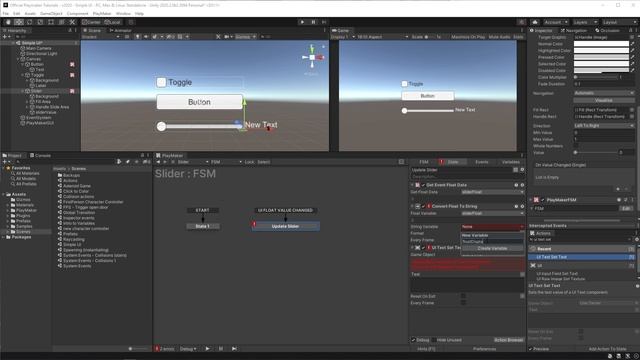The width and height of the screenshot is (640, 360).
Task: Toggle the Preview checkbox in Actions browser
Action: point(531,349)
